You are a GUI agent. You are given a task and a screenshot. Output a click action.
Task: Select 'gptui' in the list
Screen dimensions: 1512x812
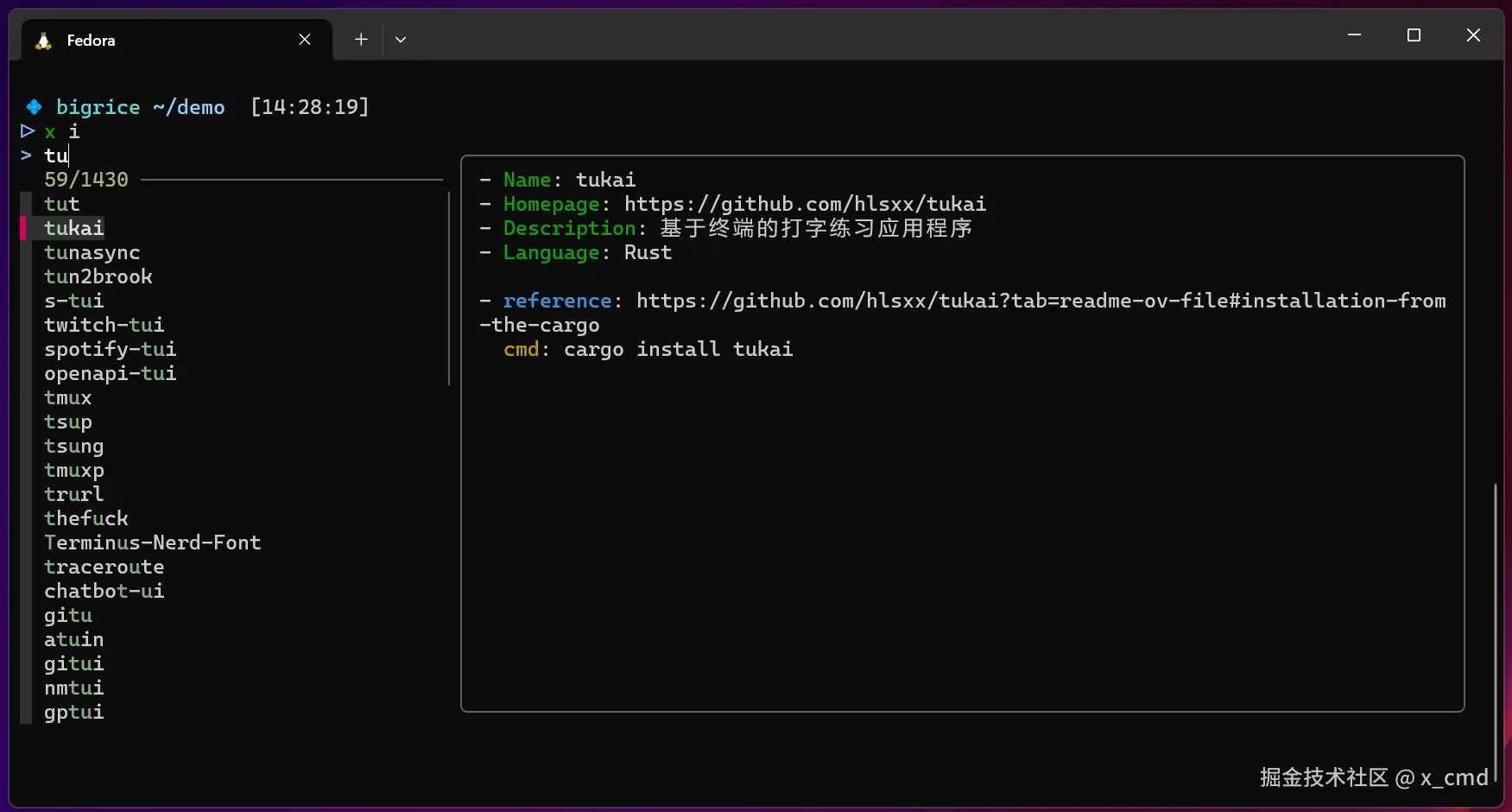point(74,712)
